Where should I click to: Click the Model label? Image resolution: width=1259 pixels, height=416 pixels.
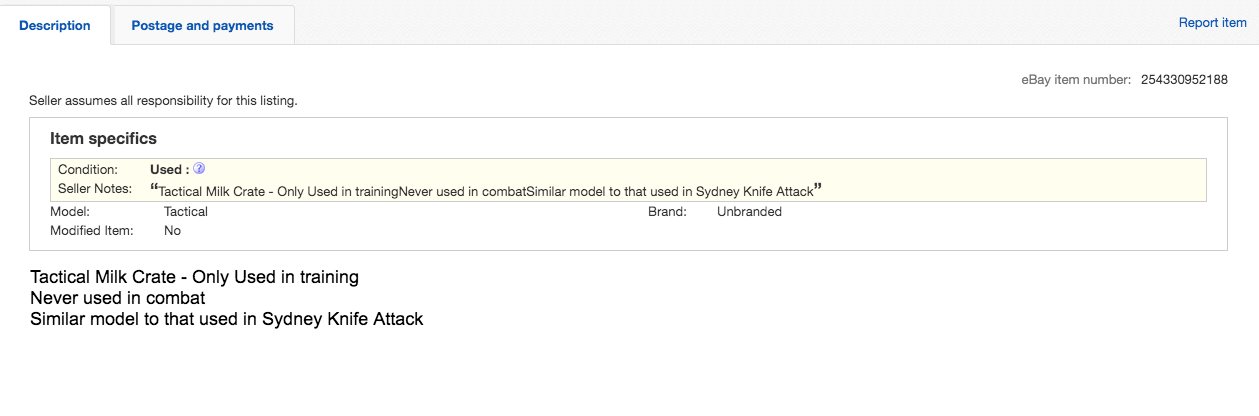[70, 212]
